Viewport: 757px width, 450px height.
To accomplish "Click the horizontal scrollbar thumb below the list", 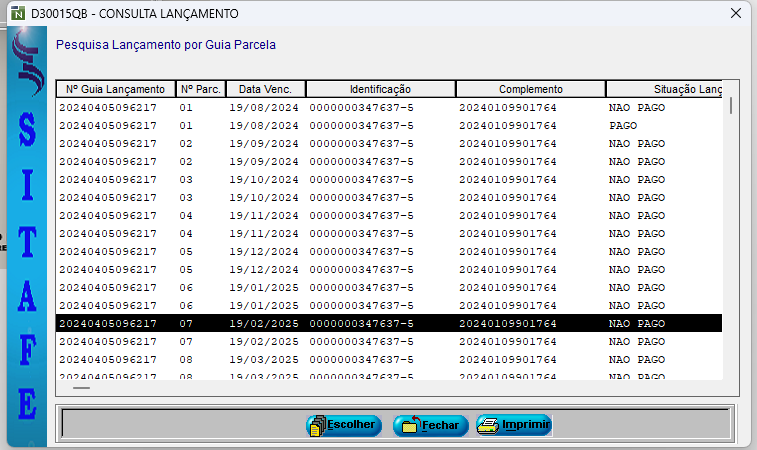I will coord(81,387).
